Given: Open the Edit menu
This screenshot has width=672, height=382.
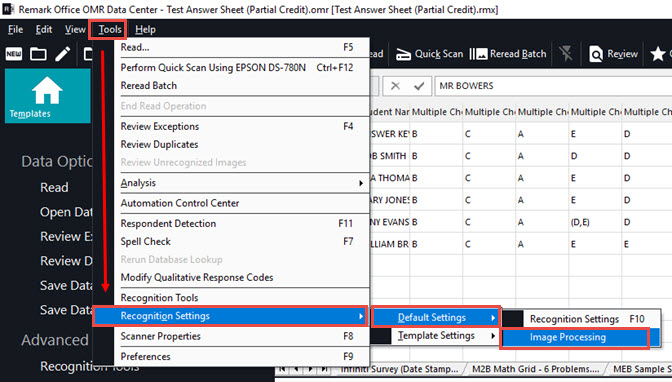Looking at the screenshot, I should click(44, 30).
